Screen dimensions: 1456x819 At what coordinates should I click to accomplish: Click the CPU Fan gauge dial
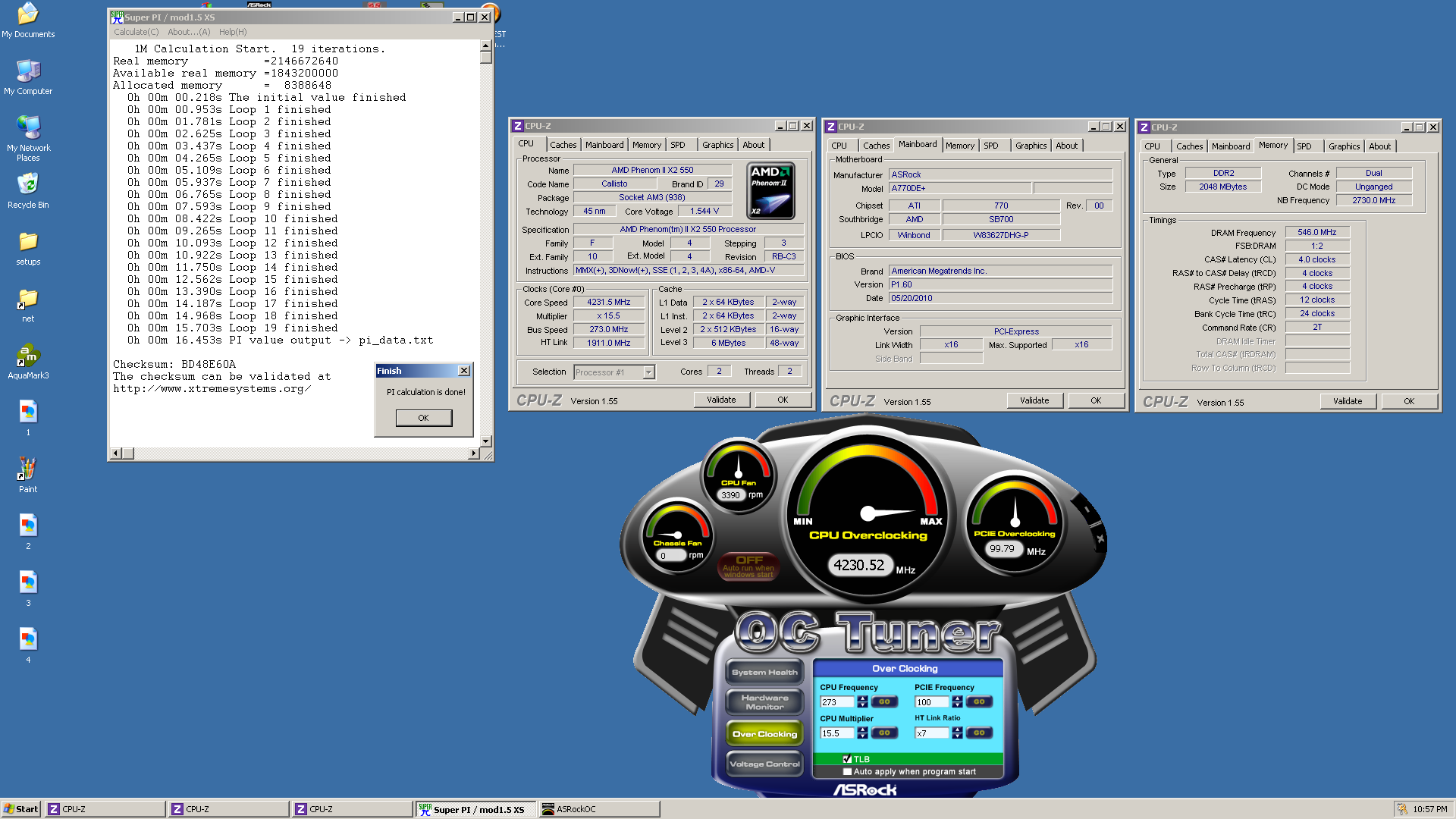point(738,474)
